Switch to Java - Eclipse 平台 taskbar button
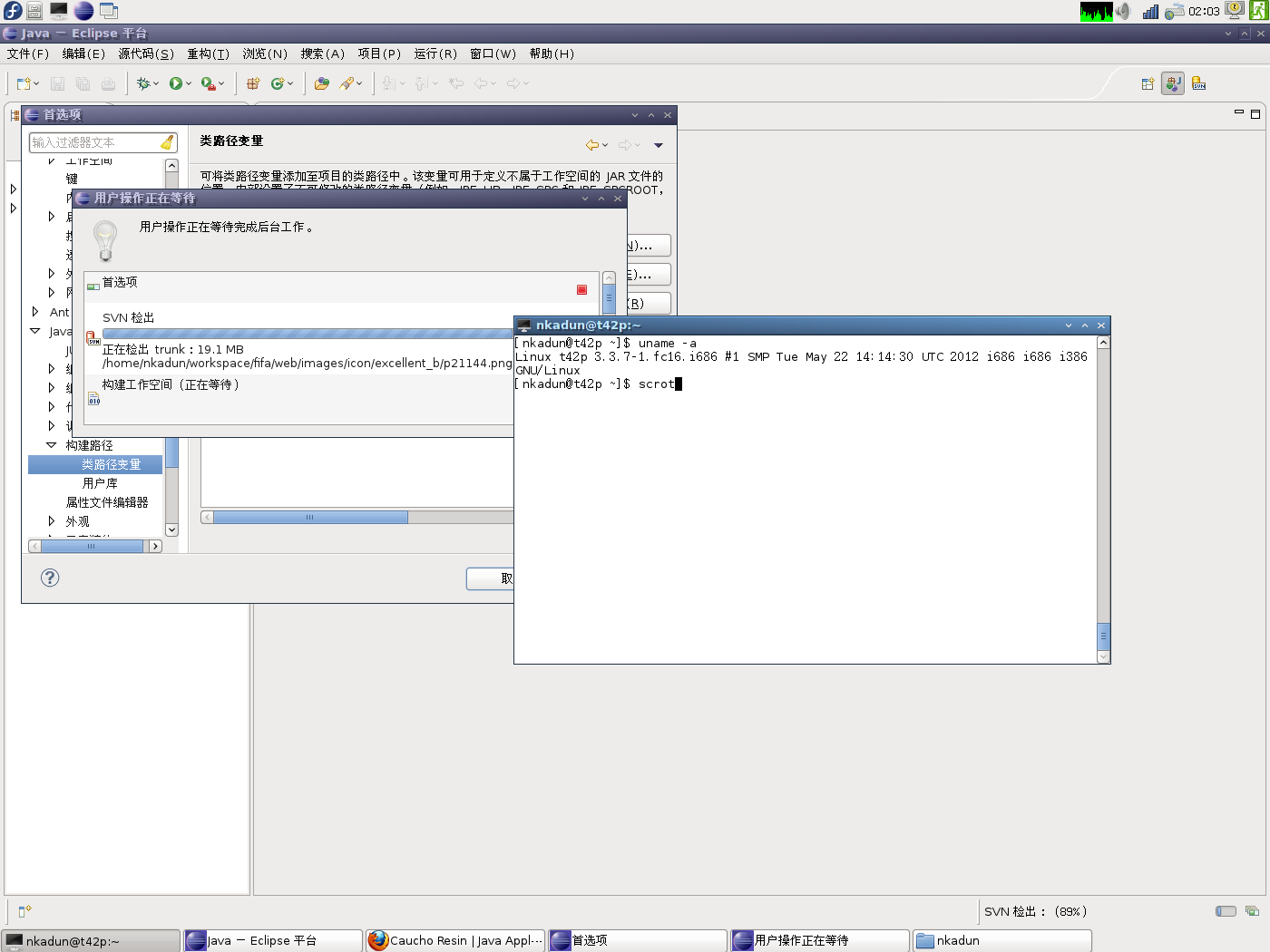This screenshot has height=952, width=1270. pyautogui.click(x=273, y=941)
